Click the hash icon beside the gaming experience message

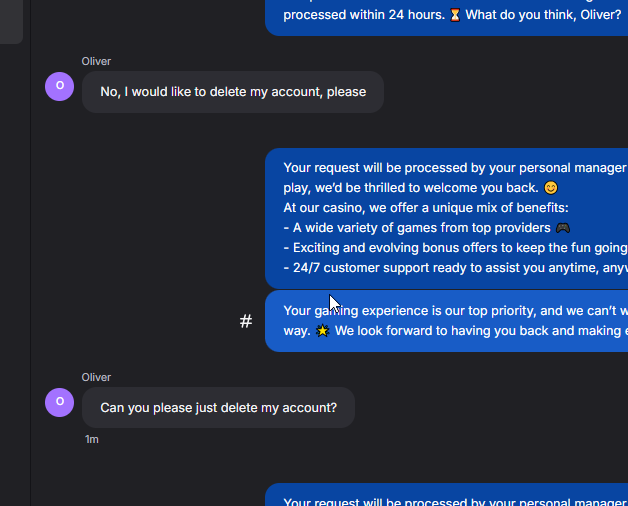246,321
